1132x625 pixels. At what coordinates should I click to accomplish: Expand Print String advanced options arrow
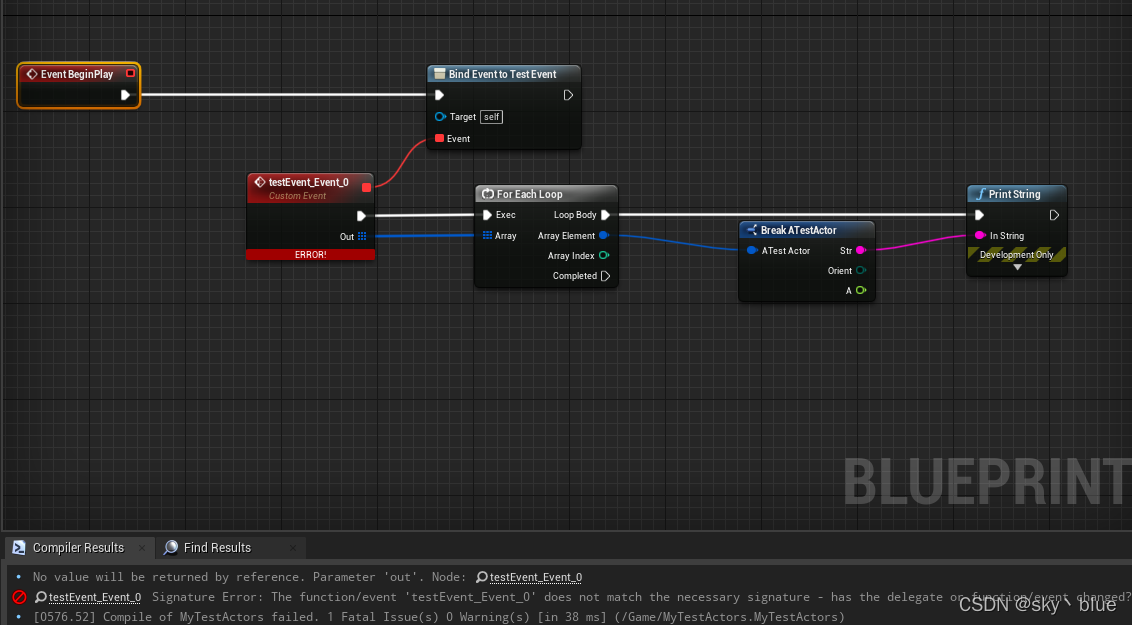pyautogui.click(x=1017, y=267)
